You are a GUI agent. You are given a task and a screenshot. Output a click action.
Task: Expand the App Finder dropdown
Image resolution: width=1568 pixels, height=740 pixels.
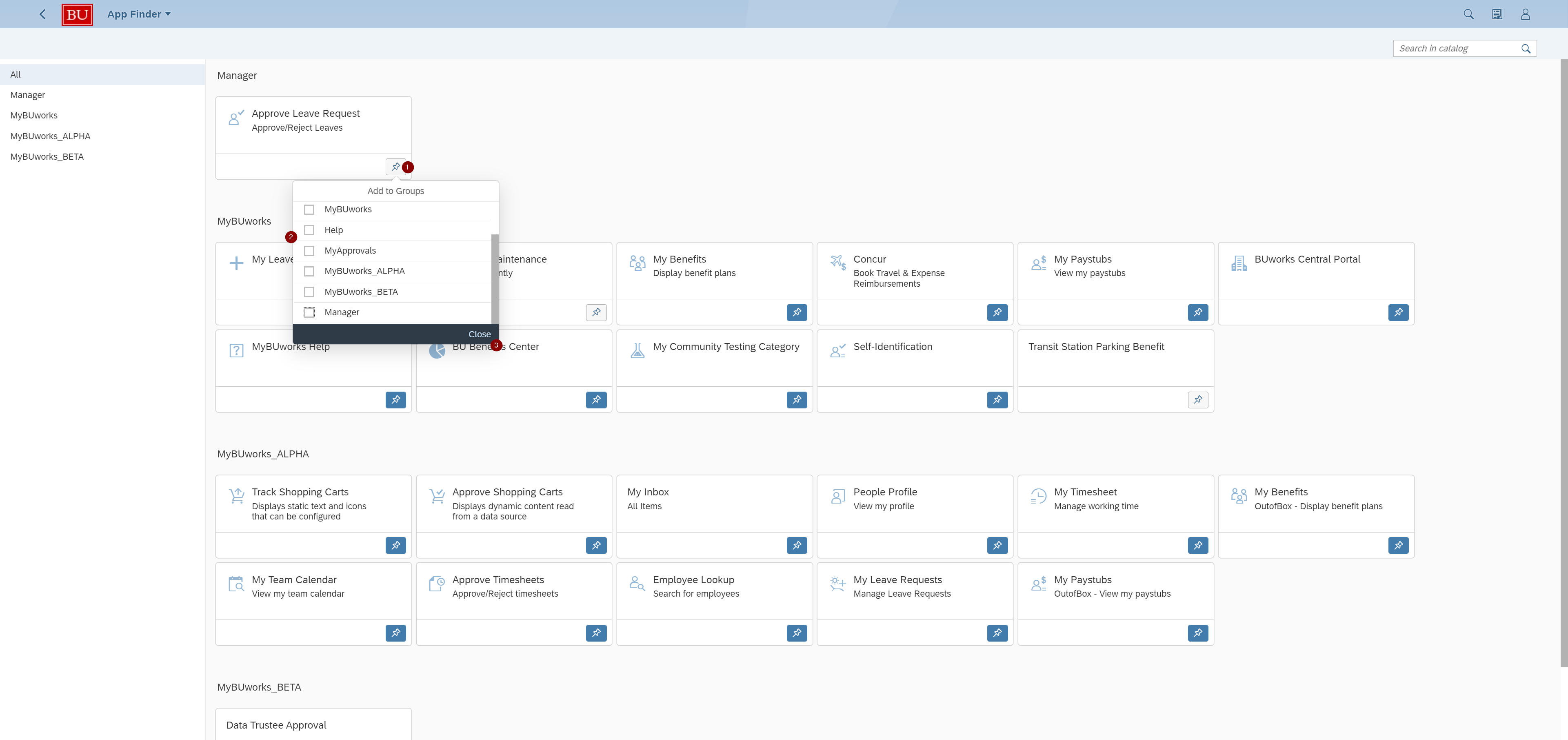click(139, 14)
